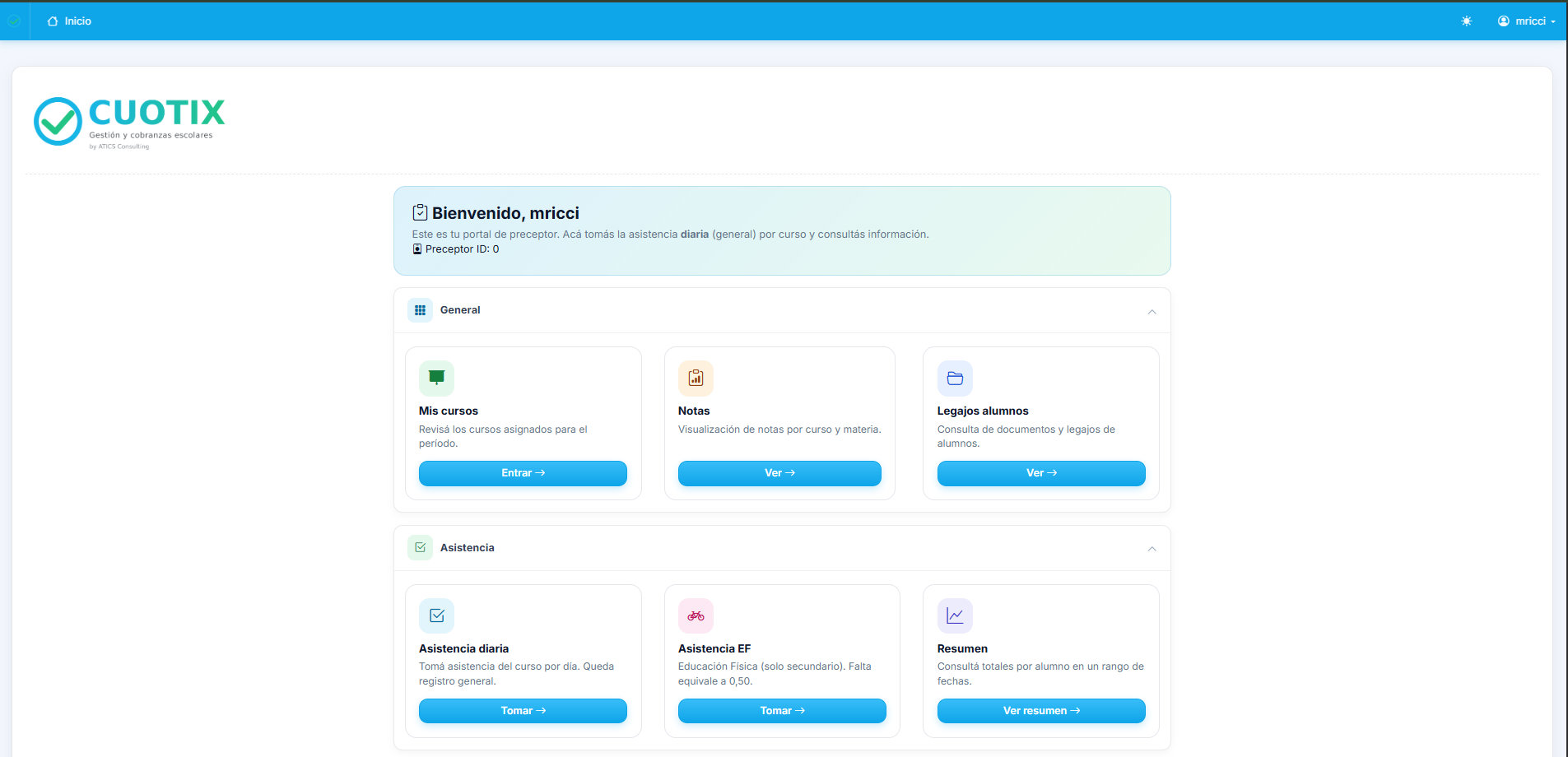
Task: Click the General section grid icon
Action: point(420,310)
